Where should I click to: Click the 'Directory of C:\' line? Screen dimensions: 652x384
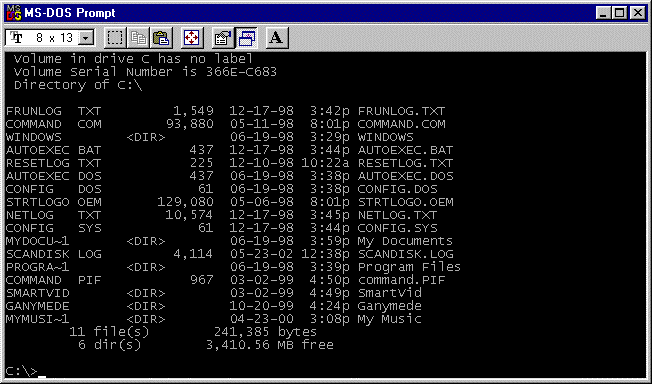[x=78, y=85]
